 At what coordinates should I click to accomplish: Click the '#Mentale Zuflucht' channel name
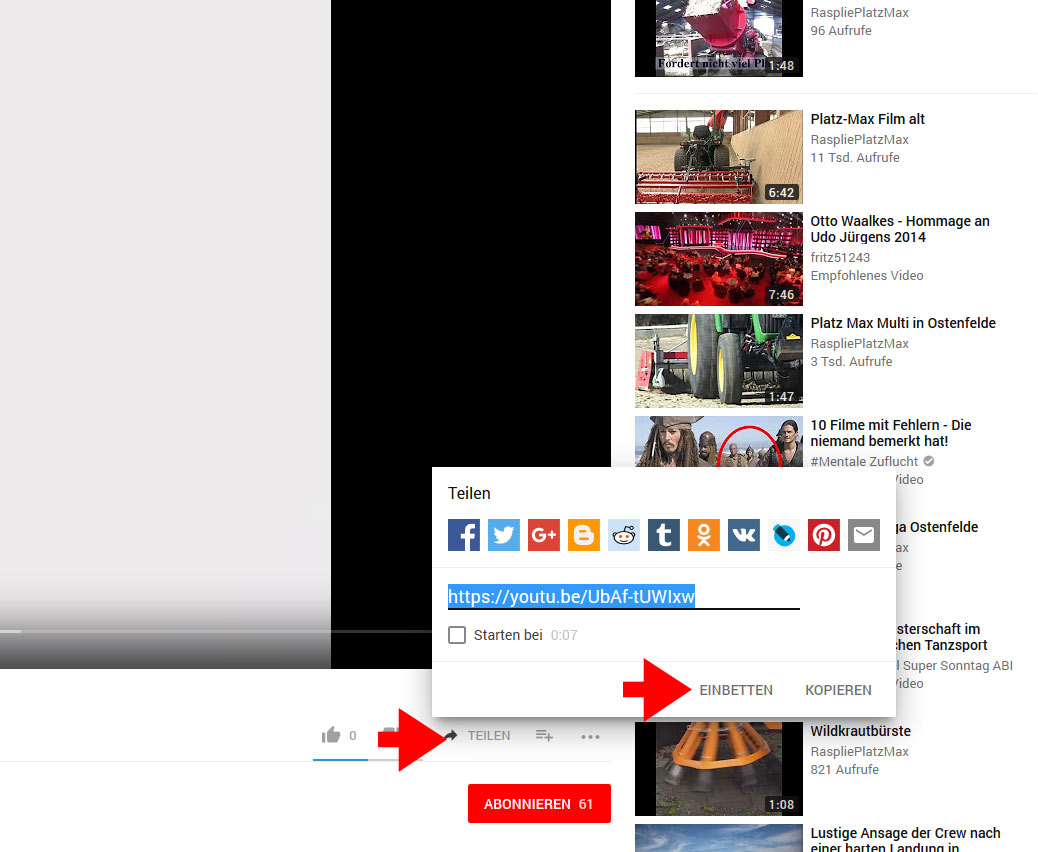pyautogui.click(x=865, y=461)
